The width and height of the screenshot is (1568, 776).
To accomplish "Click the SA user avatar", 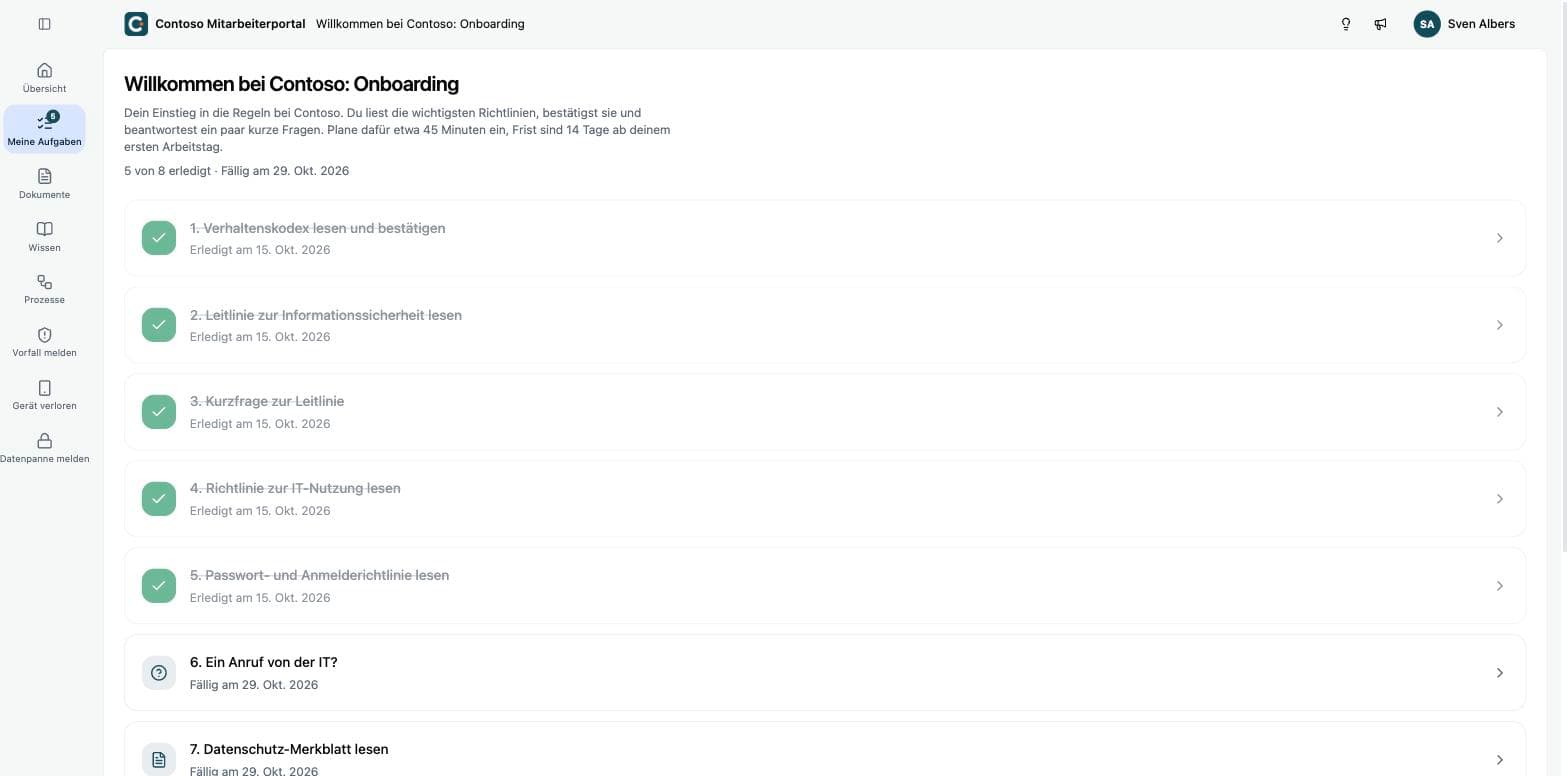I will click(x=1427, y=24).
